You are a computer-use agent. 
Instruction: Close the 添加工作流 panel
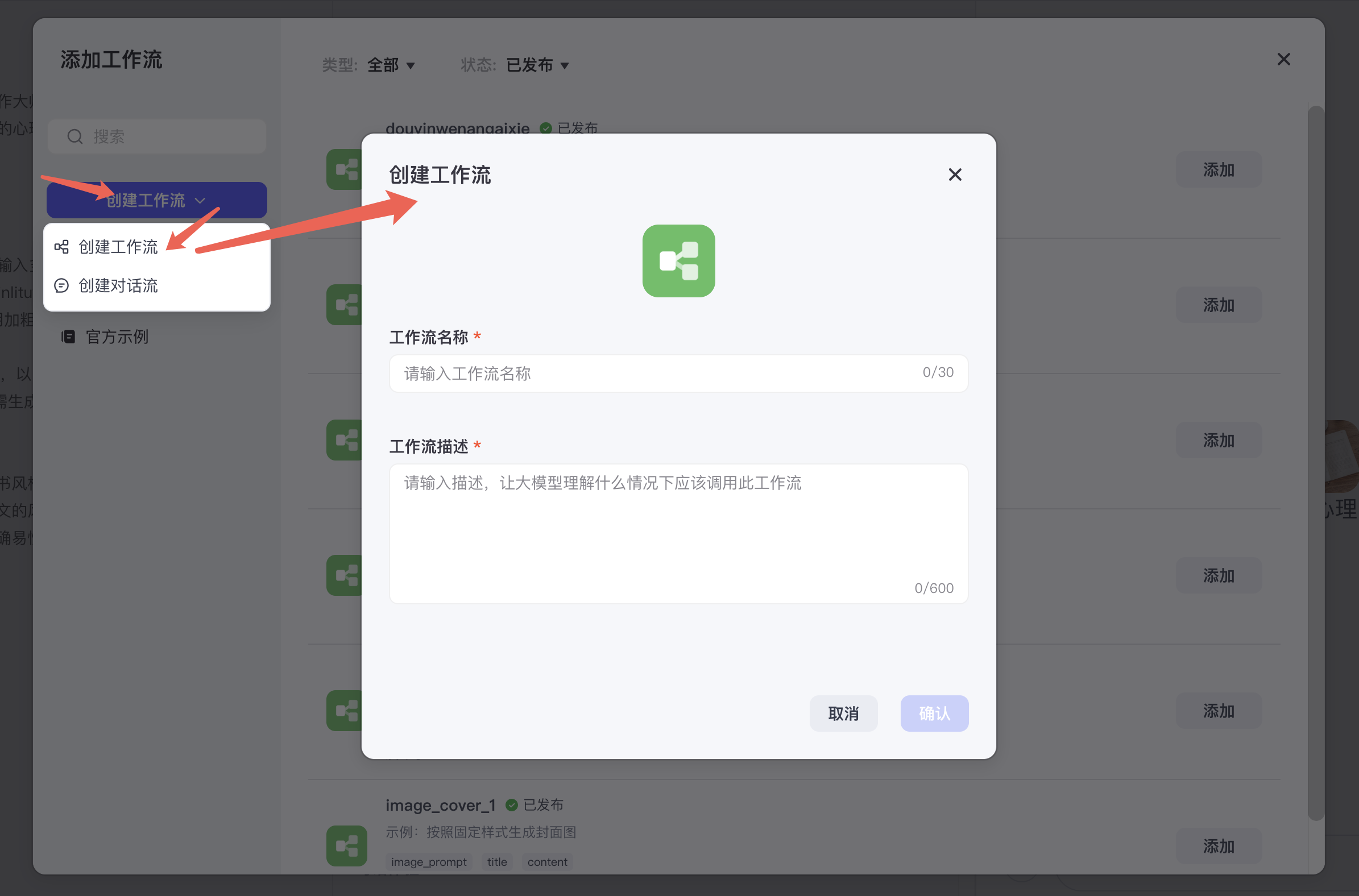1283,60
